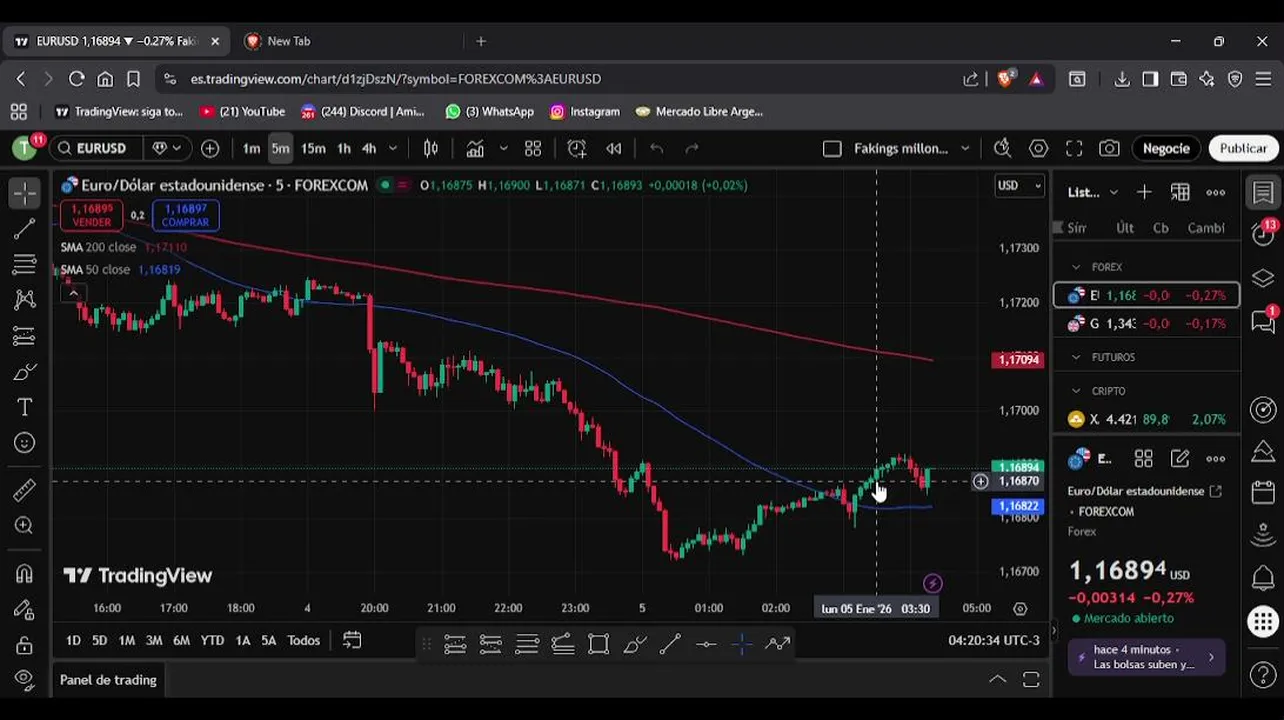Open the prediction and measurement tools

point(25,336)
